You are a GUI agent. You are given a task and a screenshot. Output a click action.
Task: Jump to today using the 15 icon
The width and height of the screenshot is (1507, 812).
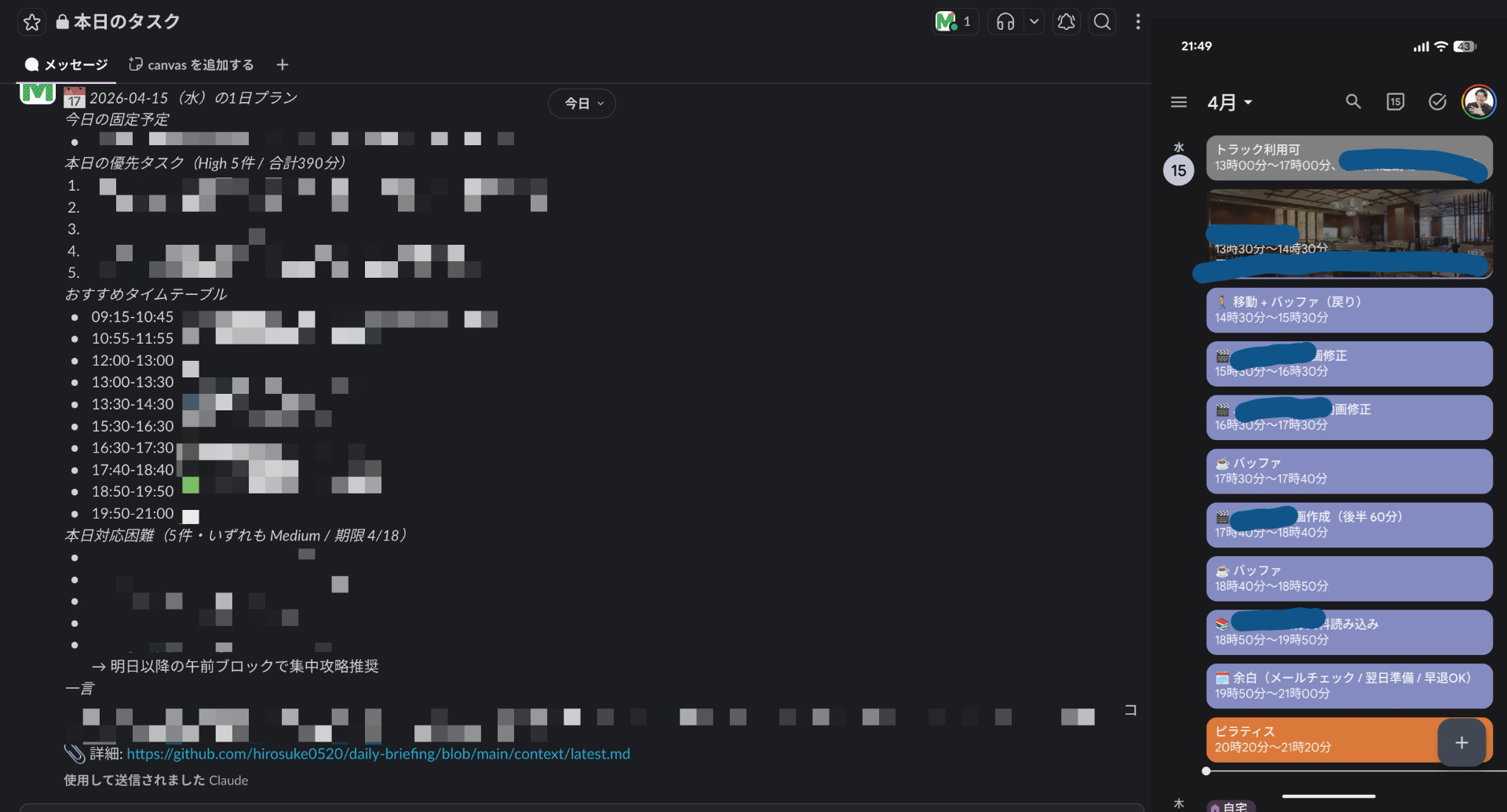(x=1396, y=102)
